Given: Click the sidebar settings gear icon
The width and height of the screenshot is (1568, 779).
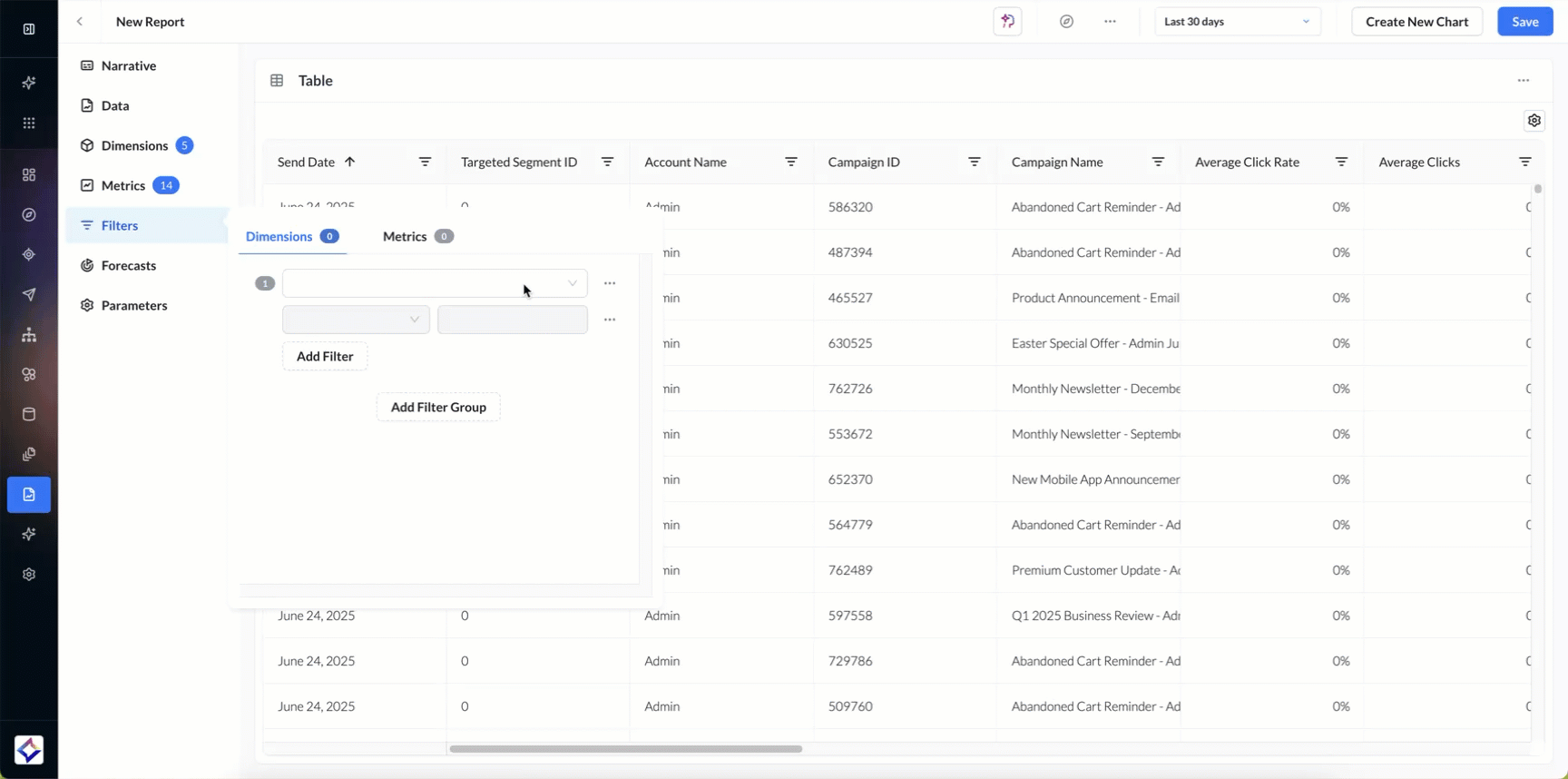Looking at the screenshot, I should [x=29, y=575].
